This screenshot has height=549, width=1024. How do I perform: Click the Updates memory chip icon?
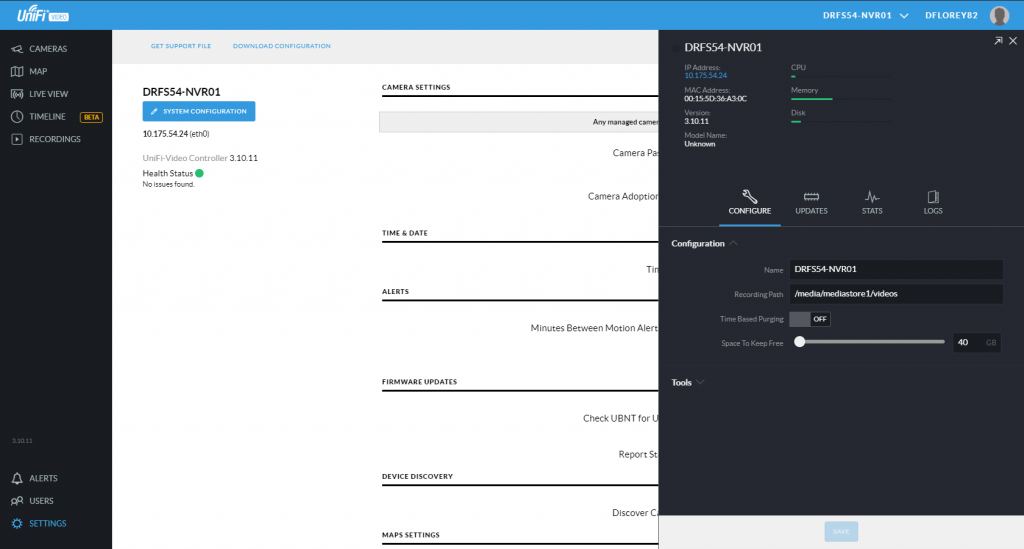(811, 196)
